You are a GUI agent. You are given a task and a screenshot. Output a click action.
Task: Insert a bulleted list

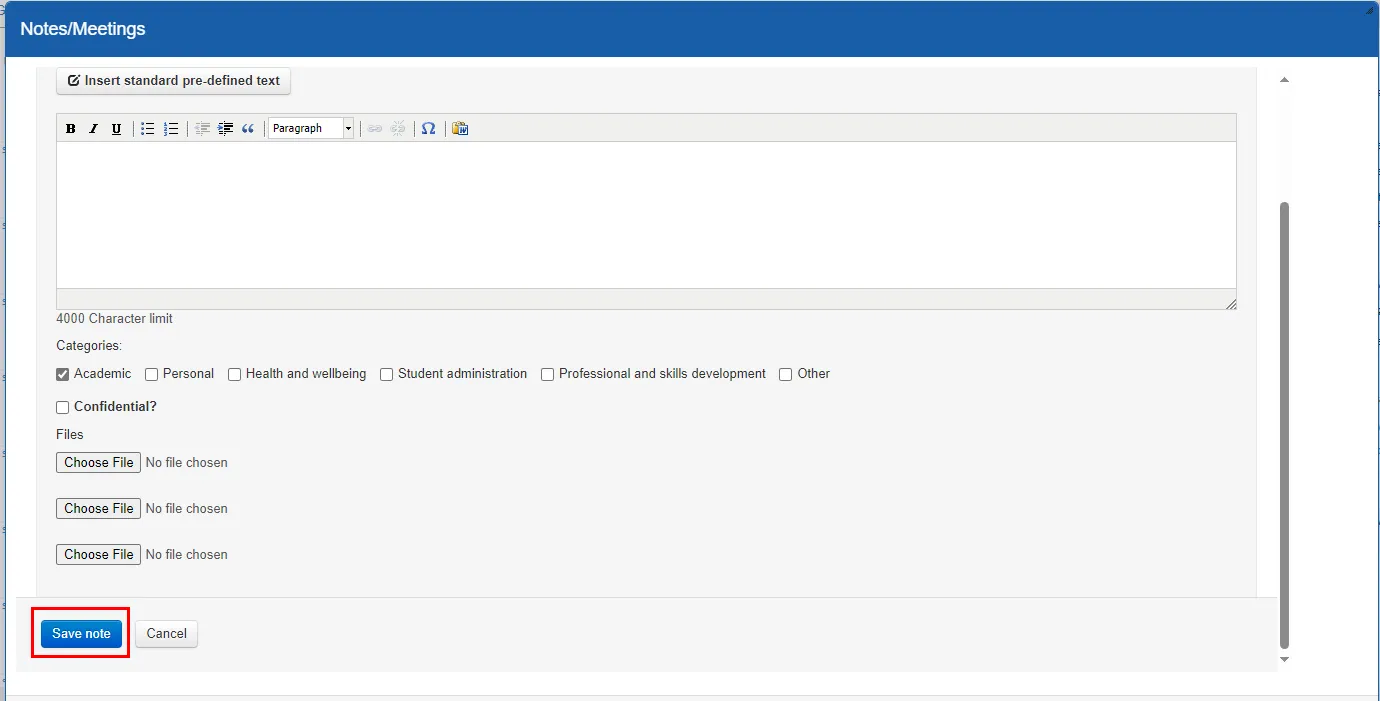[x=147, y=128]
